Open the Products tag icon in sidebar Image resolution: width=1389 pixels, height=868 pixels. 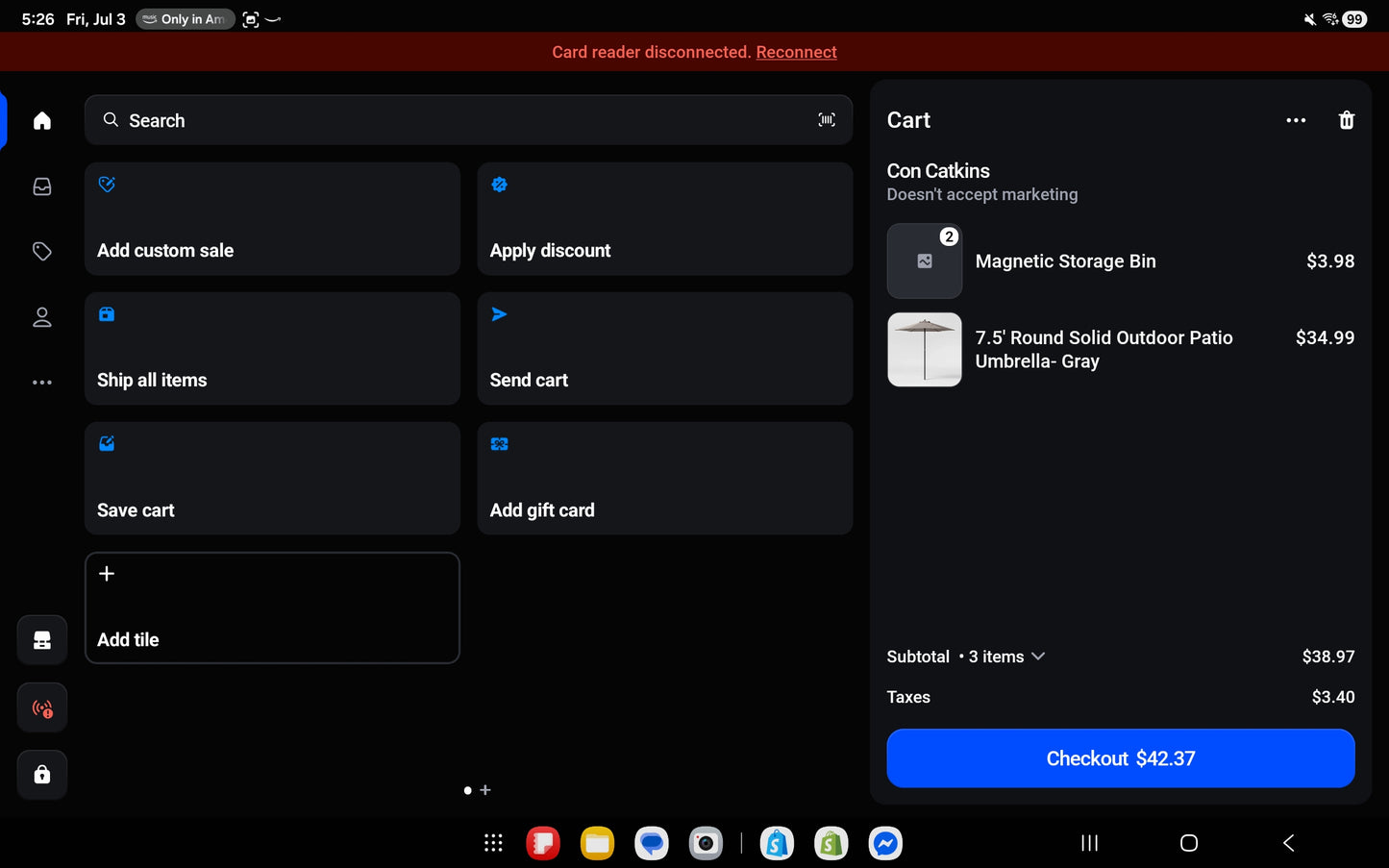41,252
